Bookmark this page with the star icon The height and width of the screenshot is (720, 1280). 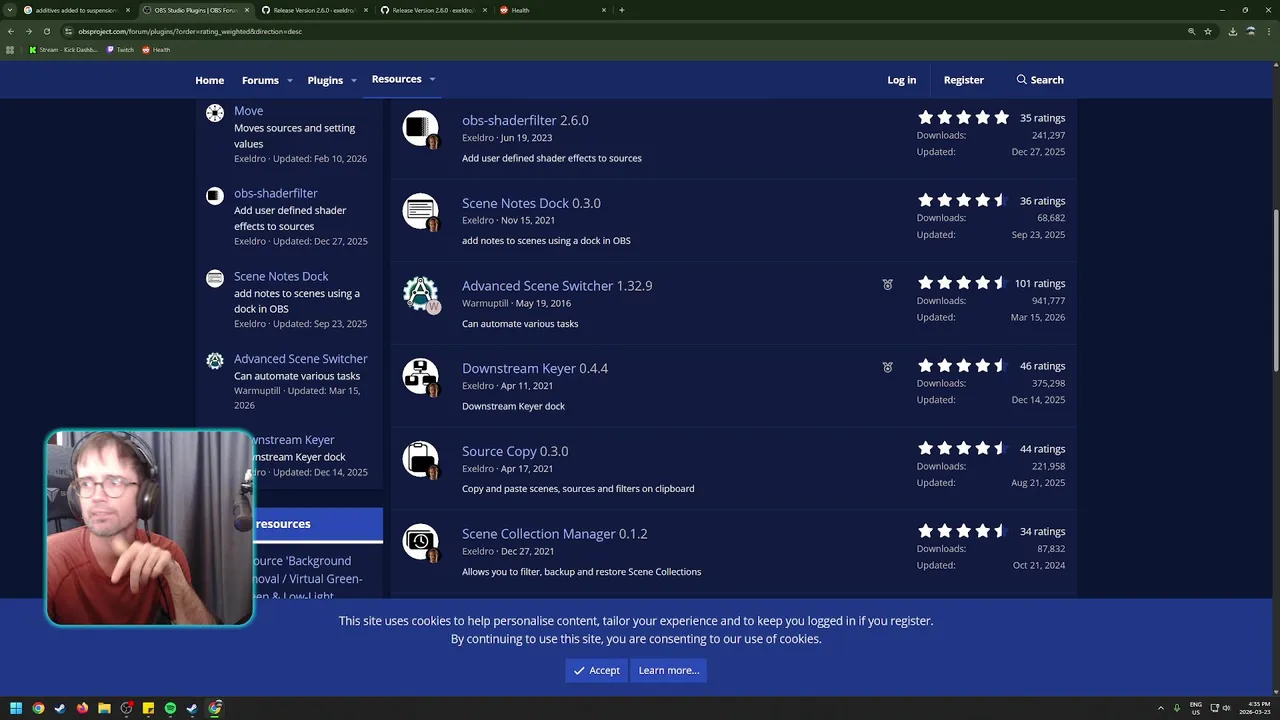point(1208,31)
